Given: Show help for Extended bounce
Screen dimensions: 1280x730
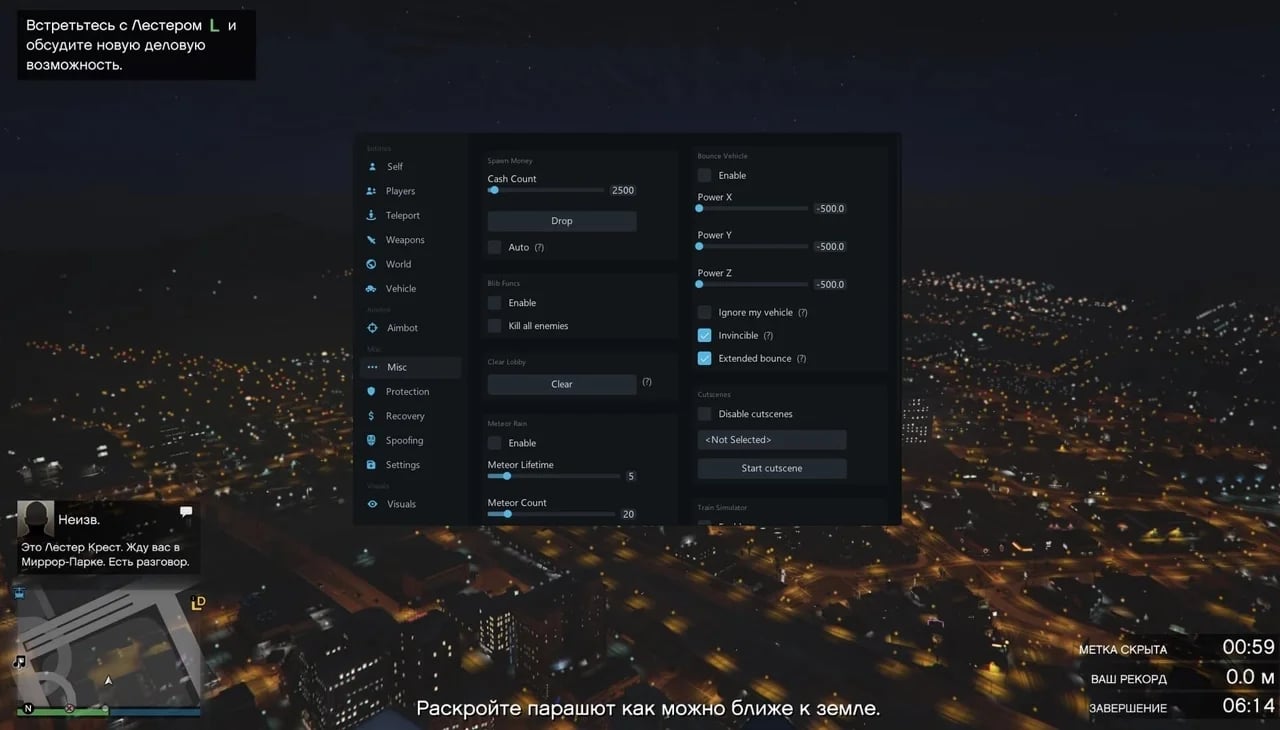Looking at the screenshot, I should pyautogui.click(x=802, y=359).
